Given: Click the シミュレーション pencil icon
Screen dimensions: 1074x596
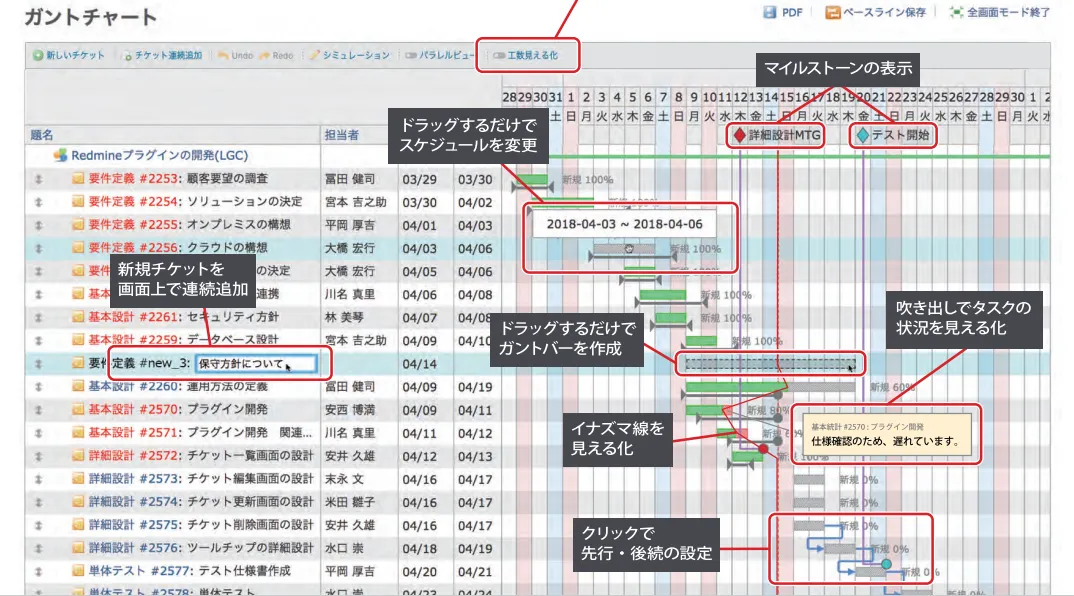Looking at the screenshot, I should pos(314,55).
